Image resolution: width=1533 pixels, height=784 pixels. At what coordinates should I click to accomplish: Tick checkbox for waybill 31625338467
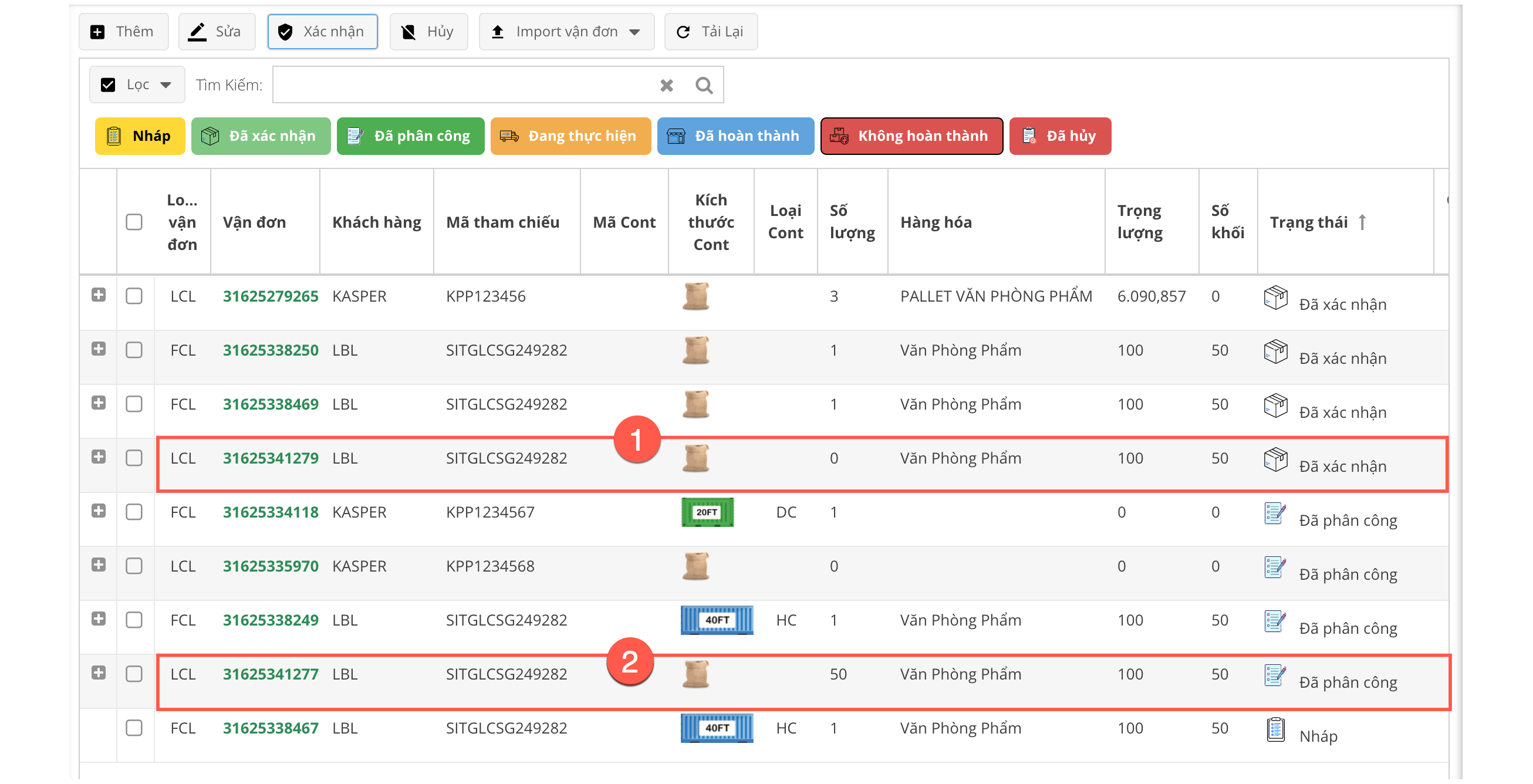click(134, 728)
